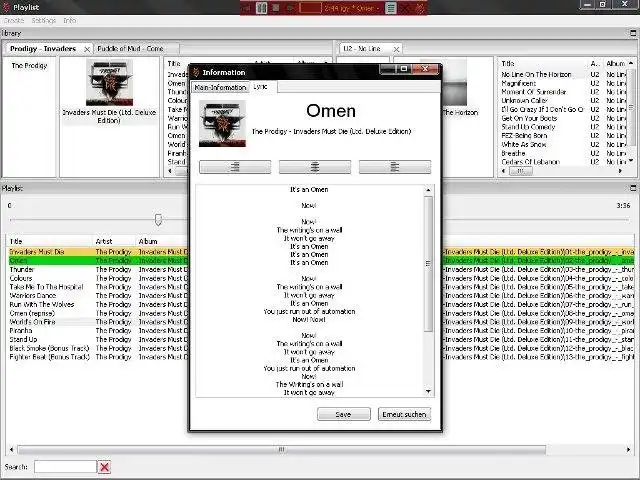This screenshot has height=480, width=640.
Task: Select 'Take Me To The Hospital' in playlist
Action: 46,287
